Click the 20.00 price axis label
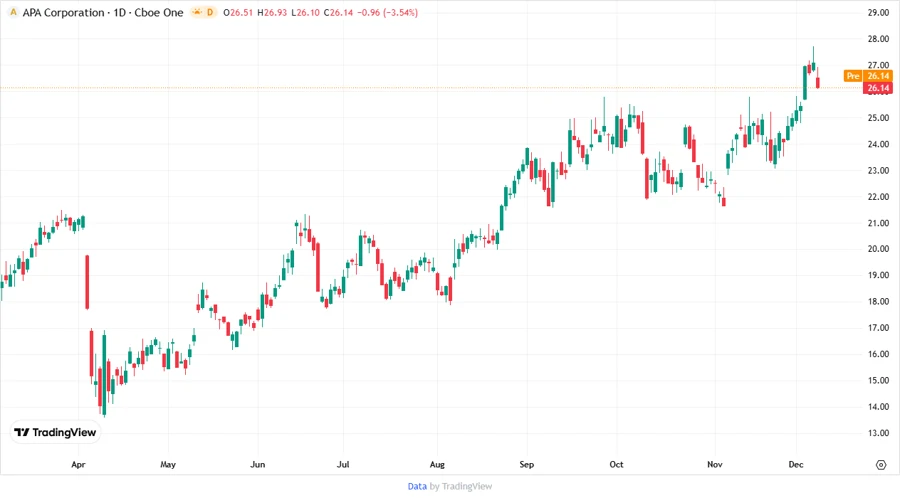Viewport: 900px width, 498px height. tap(878, 249)
